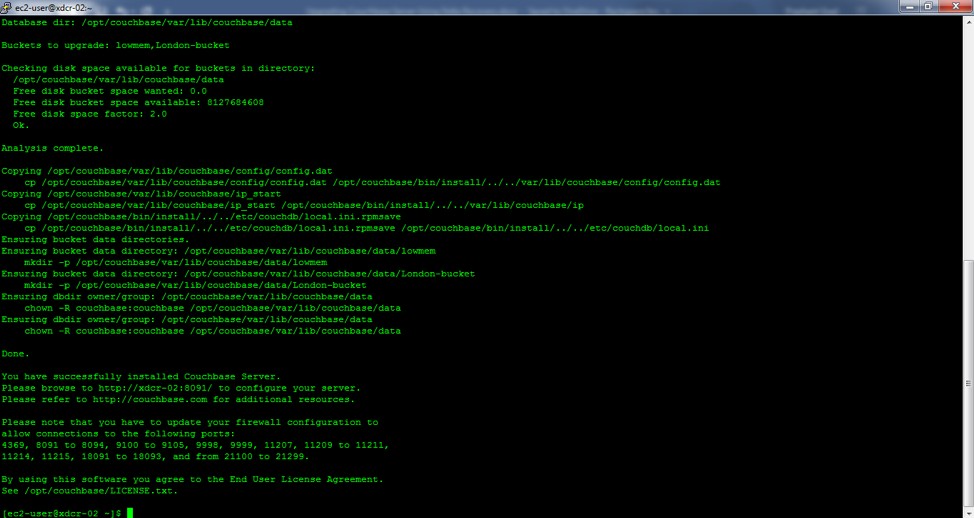This screenshot has width=974, height=518.
Task: Click the 'Database dir:' output line
Action: (147, 22)
